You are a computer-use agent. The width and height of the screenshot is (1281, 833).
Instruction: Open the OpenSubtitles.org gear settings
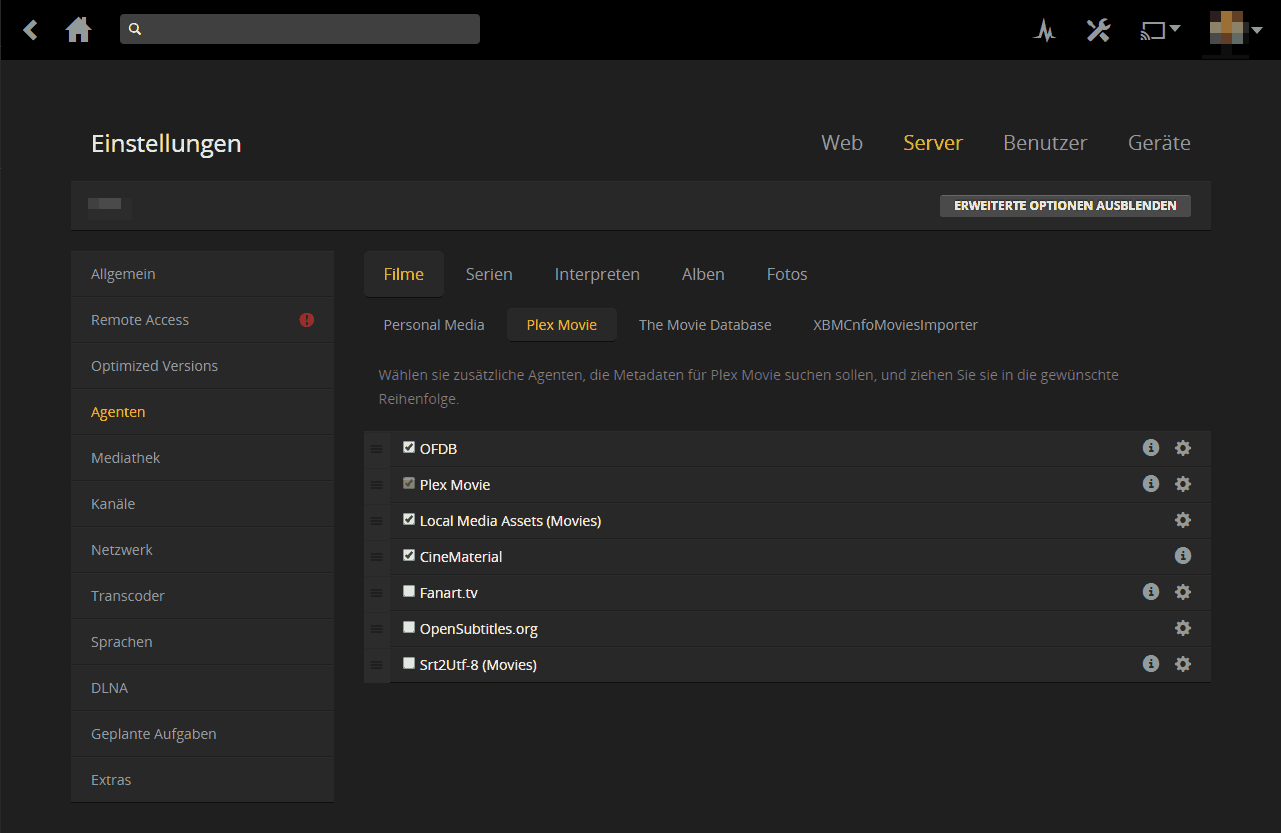click(1183, 628)
